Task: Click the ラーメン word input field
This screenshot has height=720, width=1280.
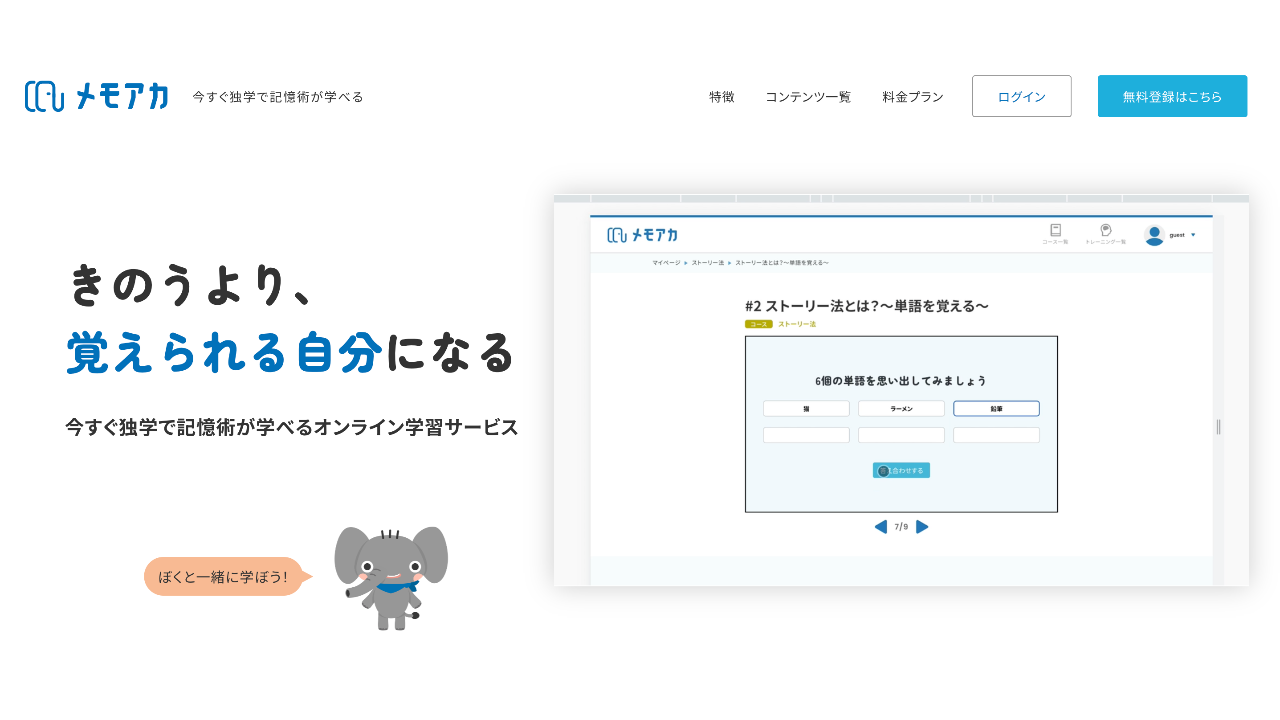Action: coord(901,409)
